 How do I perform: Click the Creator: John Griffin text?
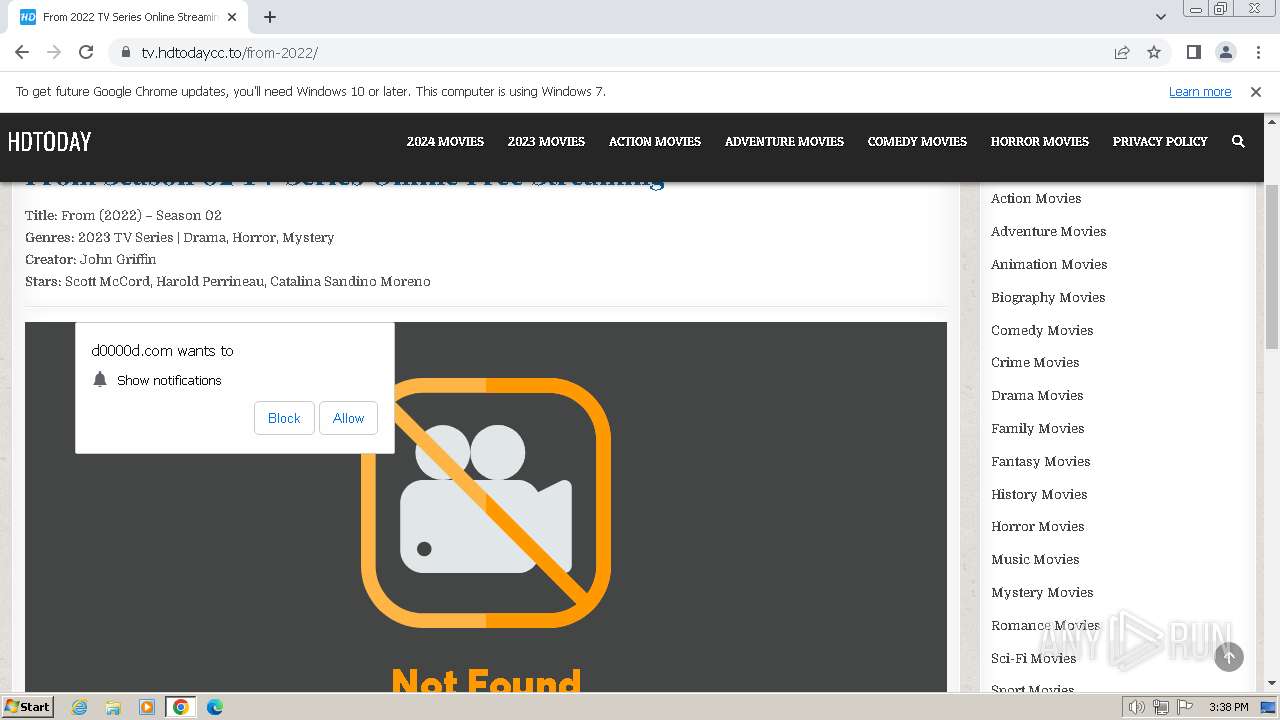[x=91, y=259]
